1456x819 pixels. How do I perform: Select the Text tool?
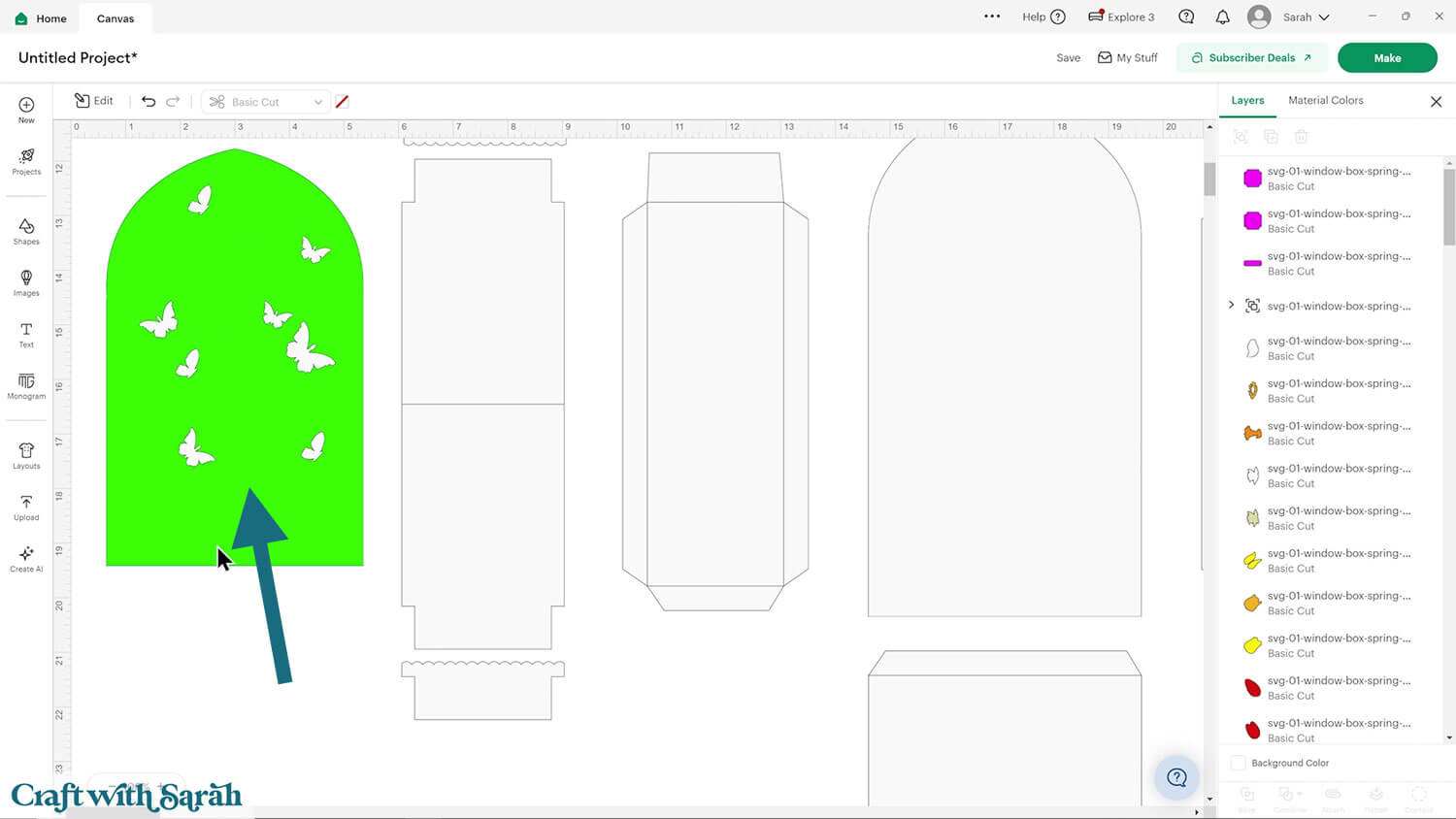tap(26, 334)
